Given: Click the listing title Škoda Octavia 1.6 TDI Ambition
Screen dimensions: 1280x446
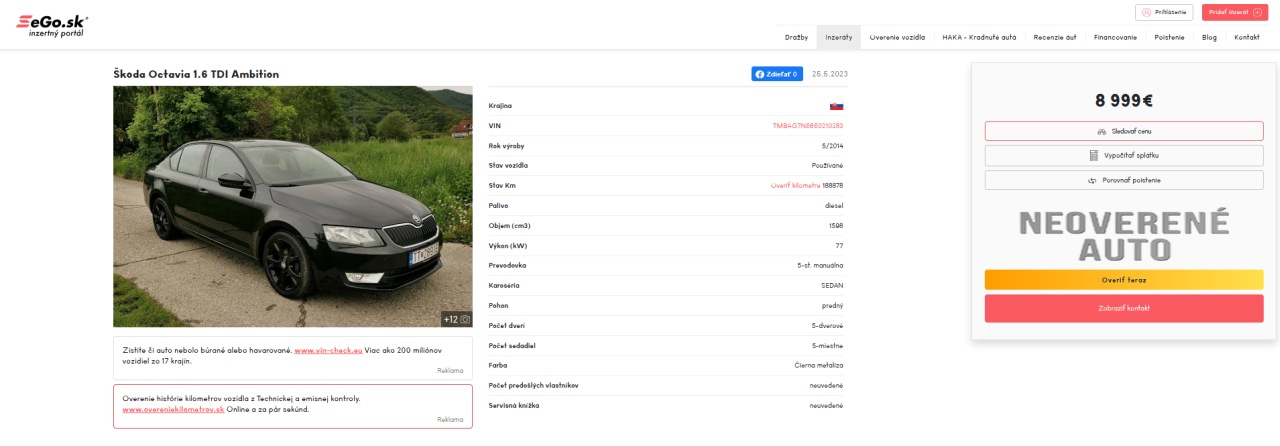Looking at the screenshot, I should [x=196, y=74].
